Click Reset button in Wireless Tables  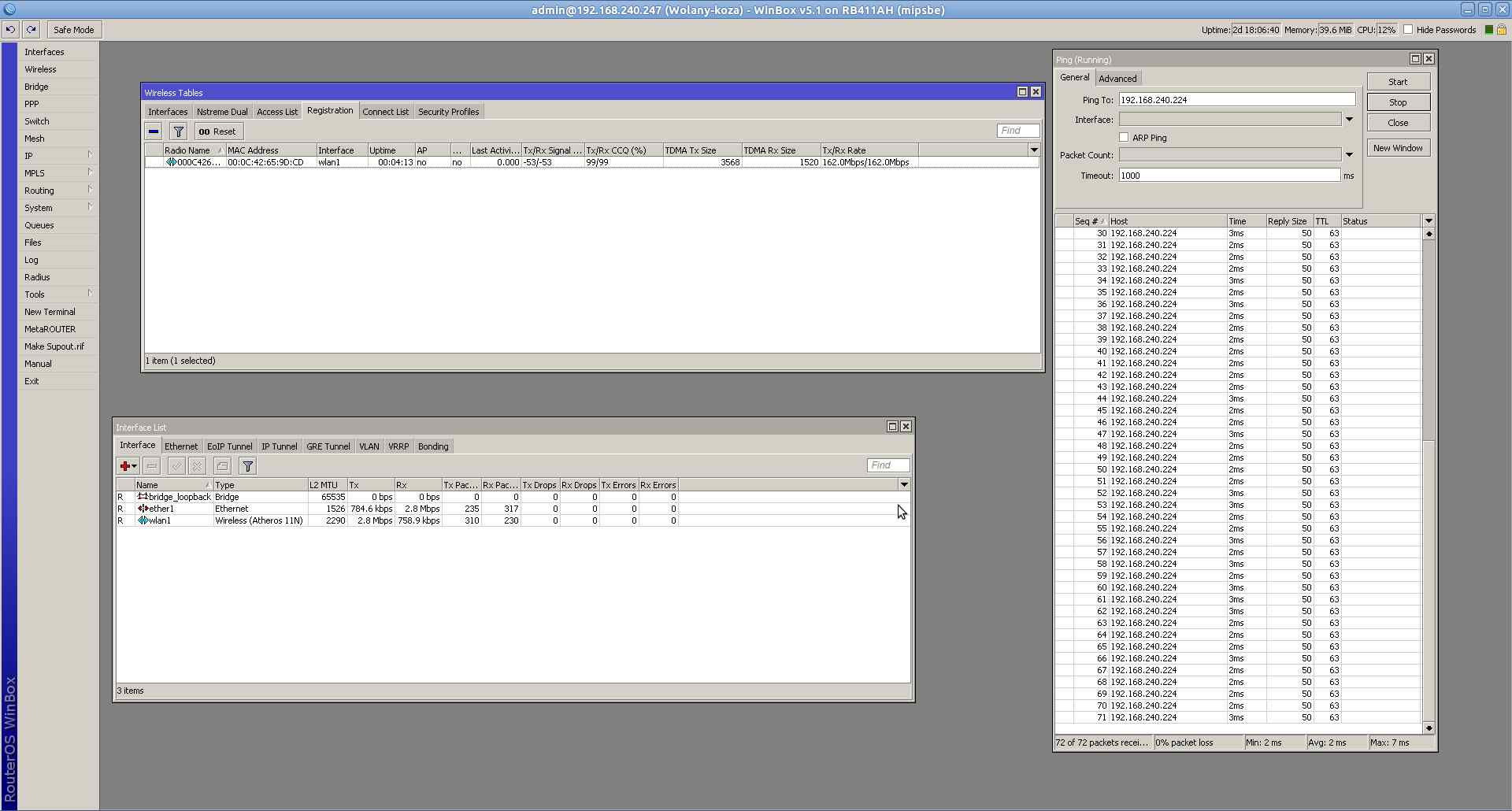pyautogui.click(x=217, y=131)
